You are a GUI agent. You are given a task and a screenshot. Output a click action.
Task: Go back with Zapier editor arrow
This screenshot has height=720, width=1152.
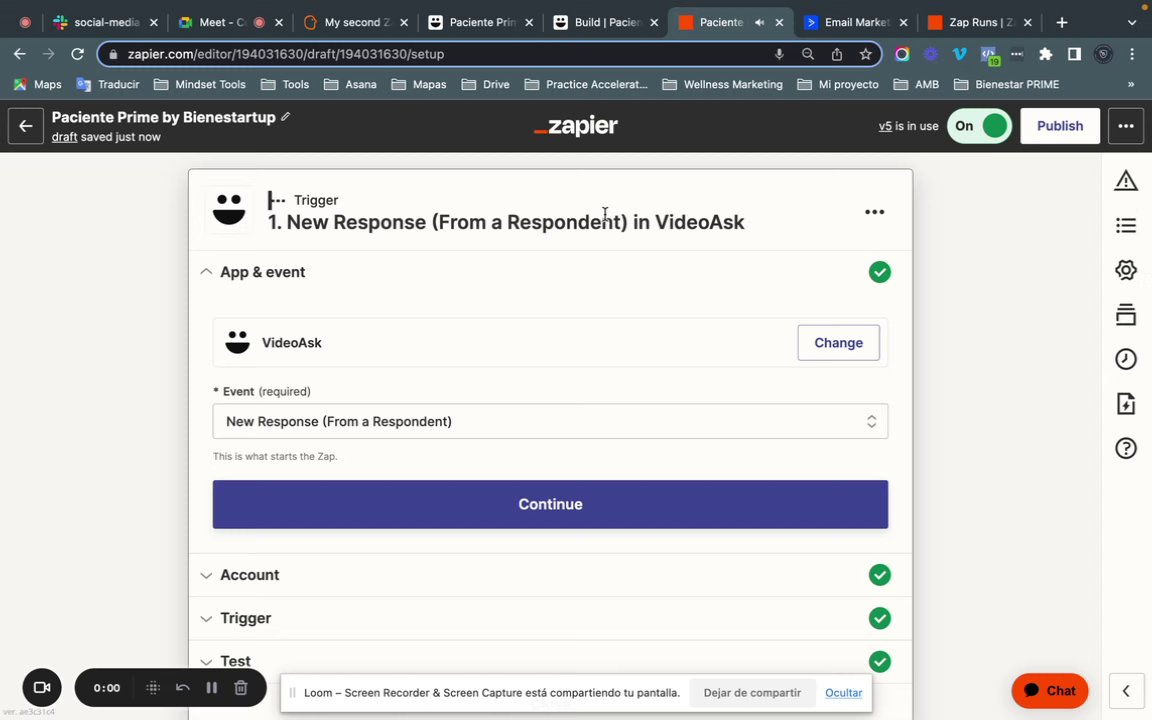[26, 126]
